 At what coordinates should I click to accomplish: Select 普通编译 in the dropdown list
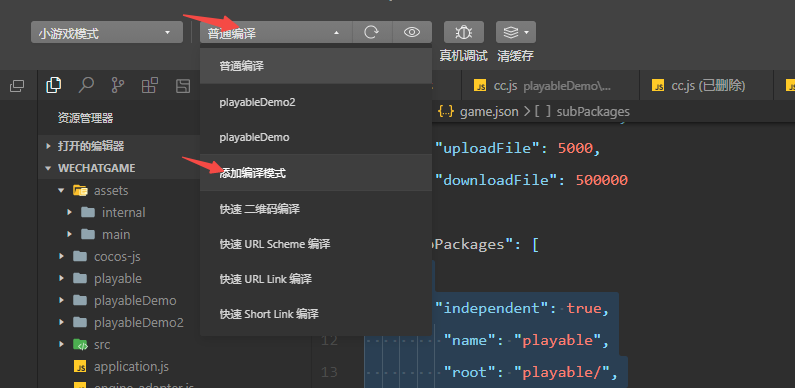click(x=316, y=66)
